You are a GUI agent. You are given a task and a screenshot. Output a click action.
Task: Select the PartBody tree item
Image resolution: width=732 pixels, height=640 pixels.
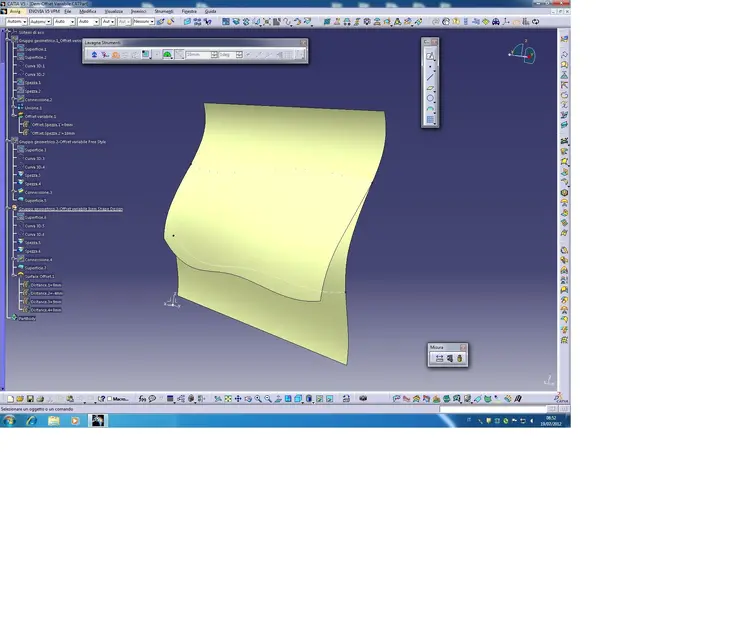(x=26, y=318)
